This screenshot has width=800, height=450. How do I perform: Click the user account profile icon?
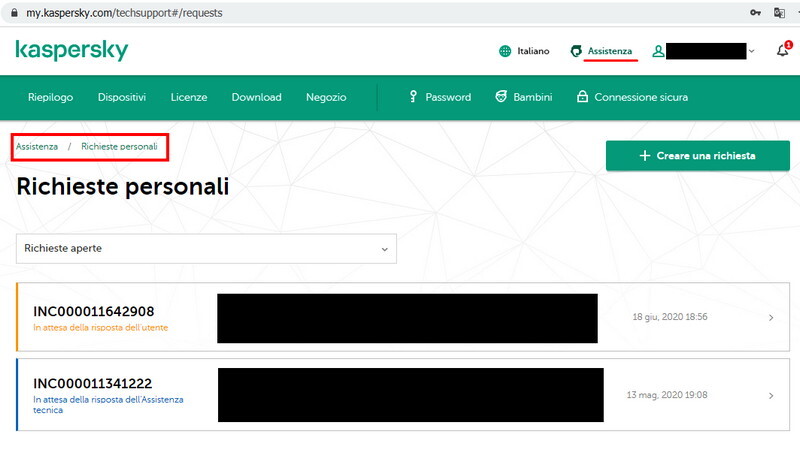tap(658, 51)
